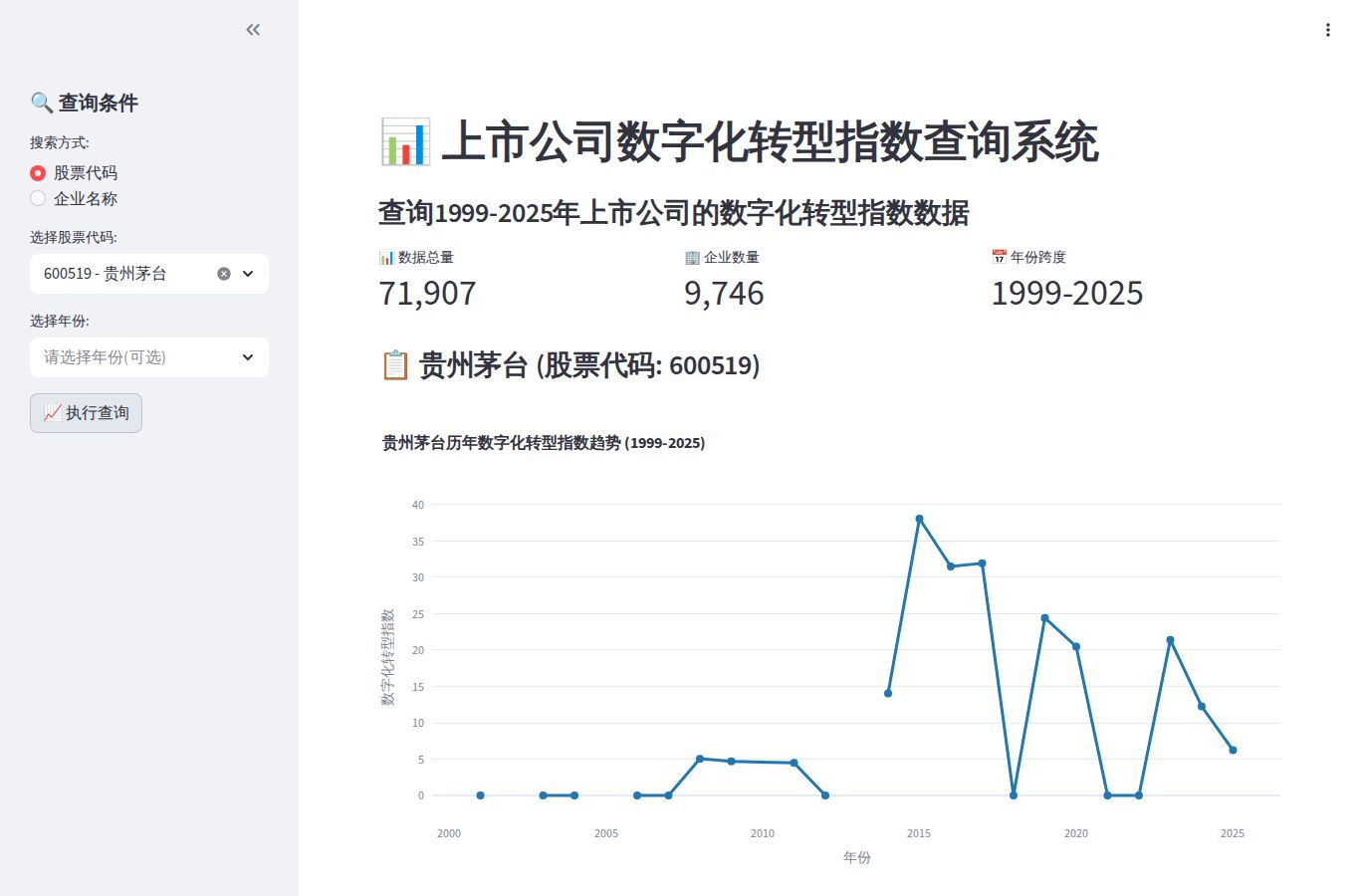Click the 2017 data point on chart

[x=982, y=563]
